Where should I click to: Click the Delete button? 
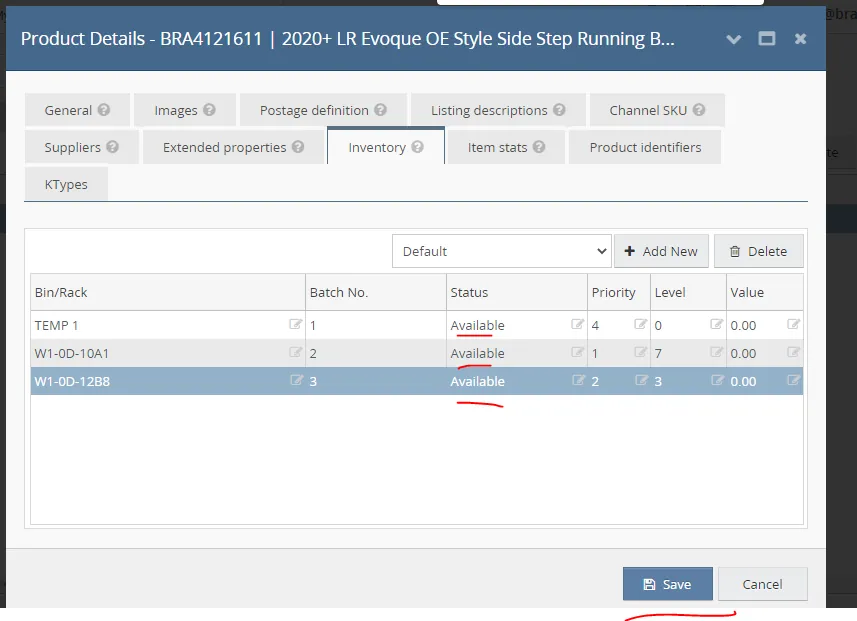click(759, 251)
